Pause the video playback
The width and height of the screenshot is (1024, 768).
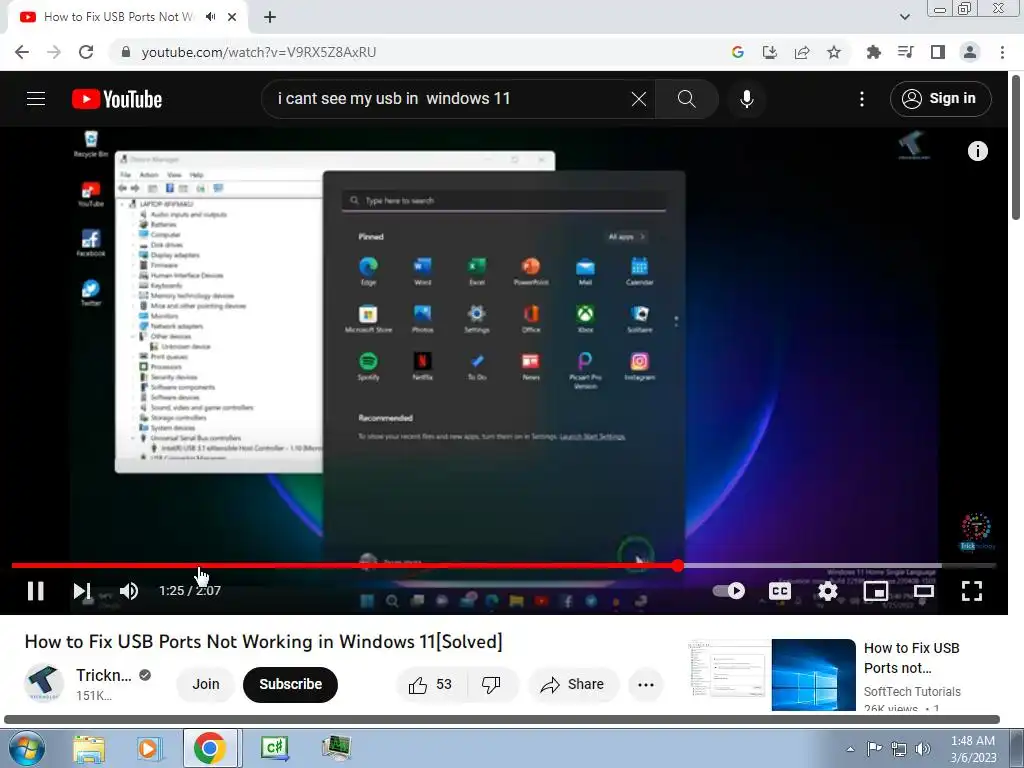point(36,591)
